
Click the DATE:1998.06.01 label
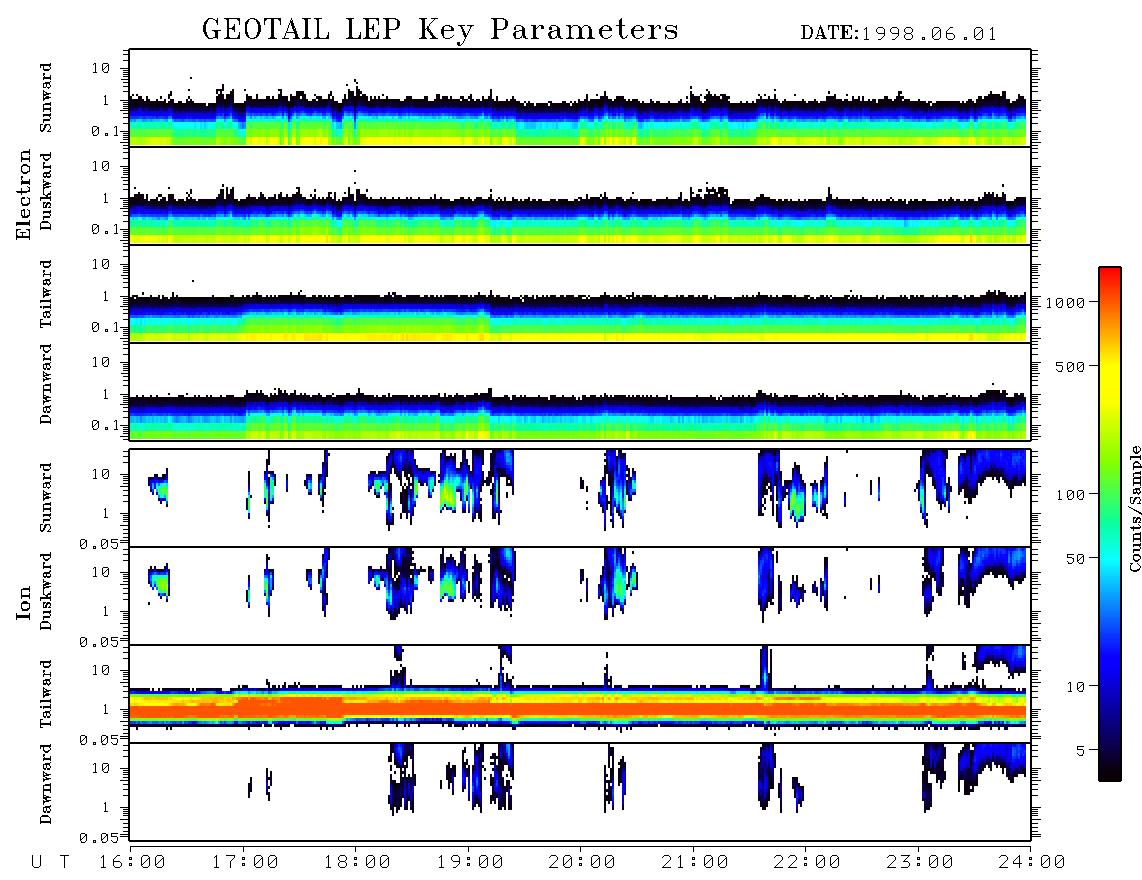tap(899, 34)
